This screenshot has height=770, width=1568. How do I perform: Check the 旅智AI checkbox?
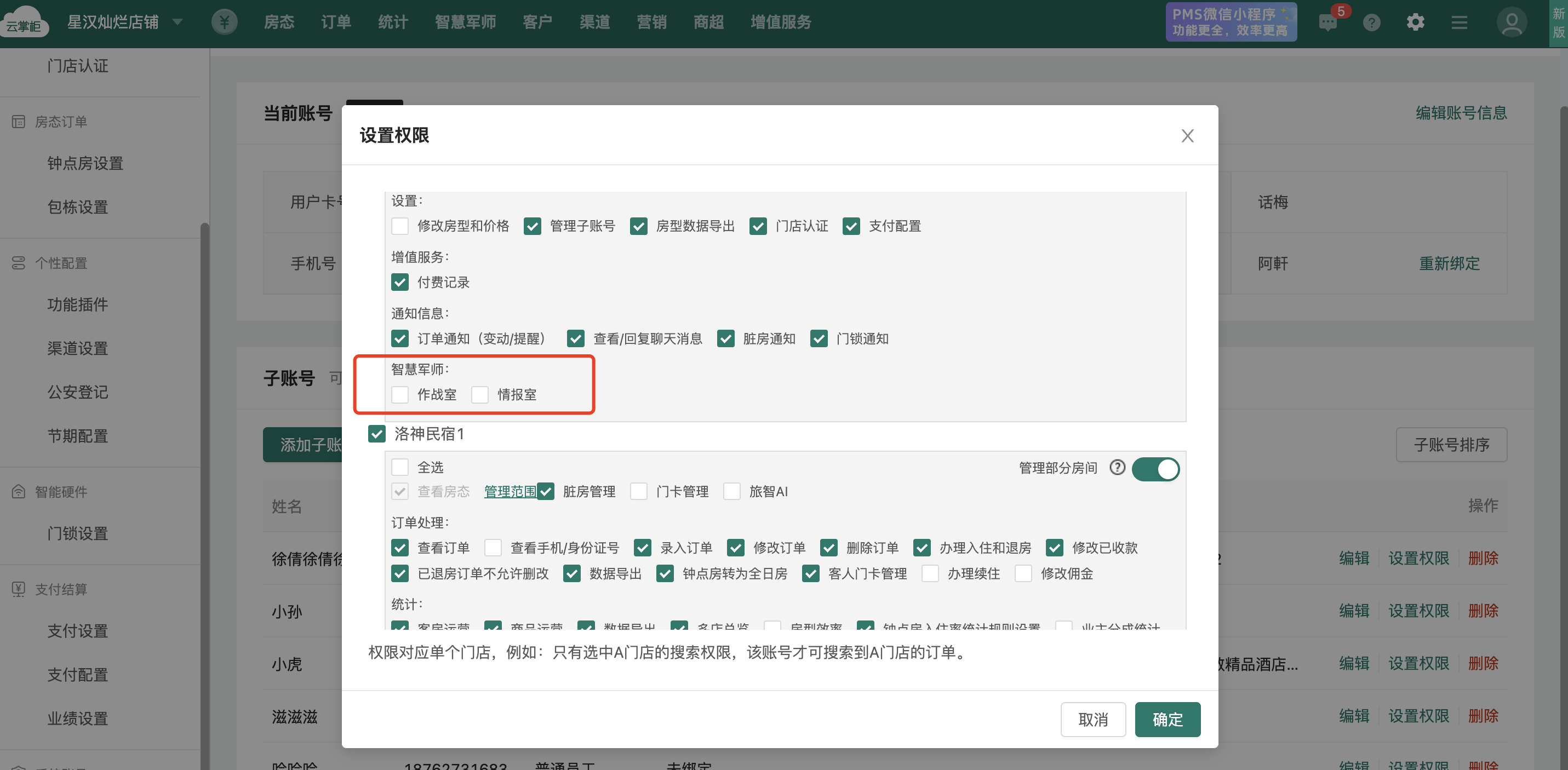(731, 491)
